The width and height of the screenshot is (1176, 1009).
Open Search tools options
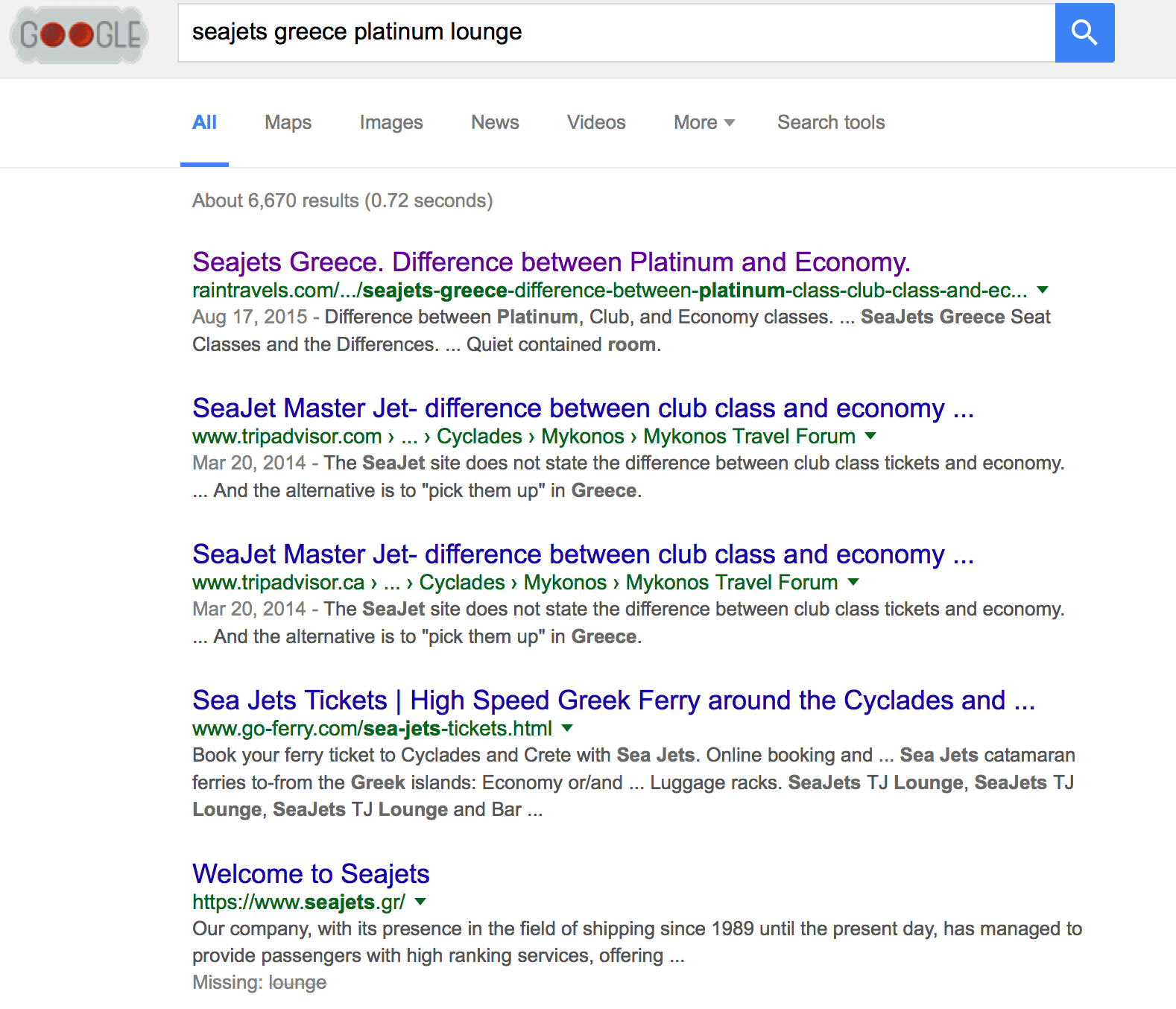click(x=831, y=122)
